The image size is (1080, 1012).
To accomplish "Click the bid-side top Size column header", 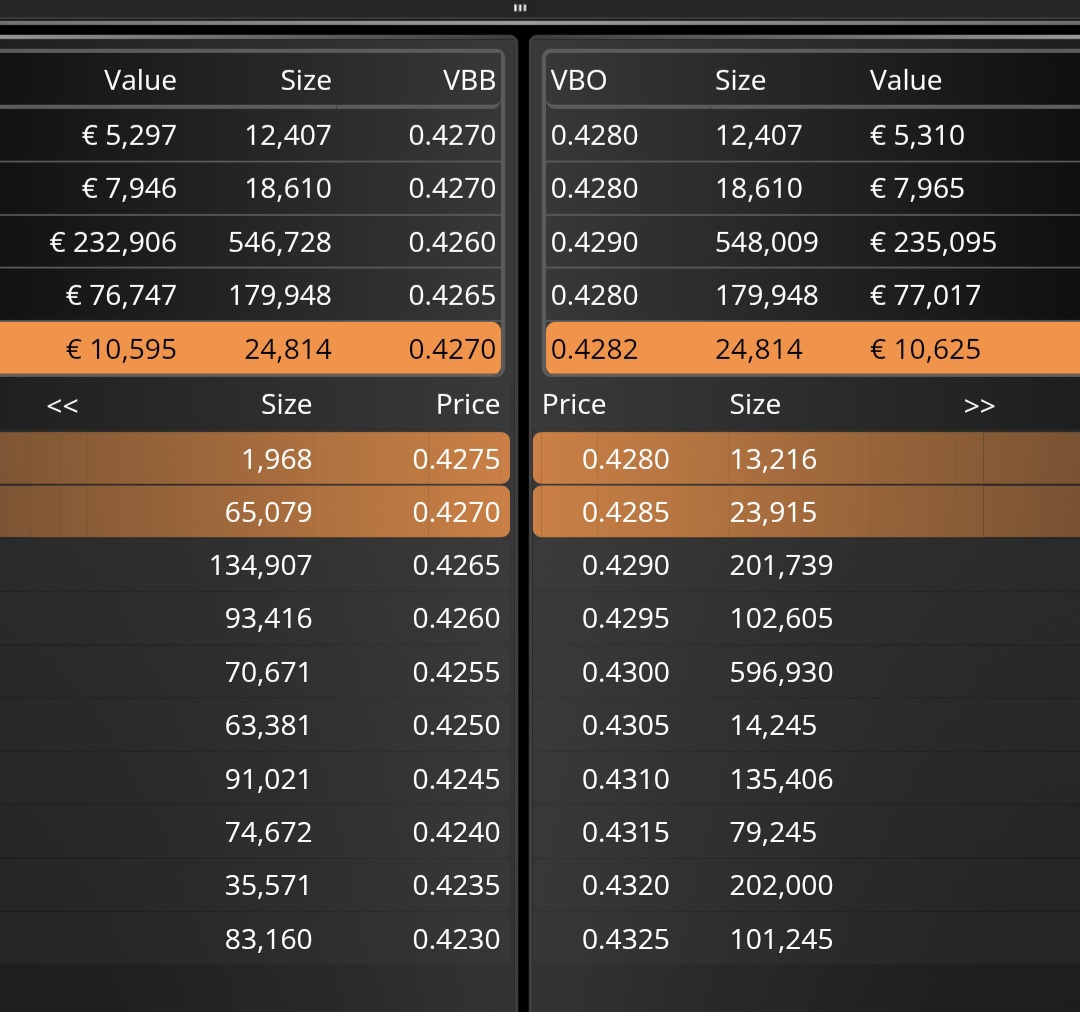I will click(306, 81).
